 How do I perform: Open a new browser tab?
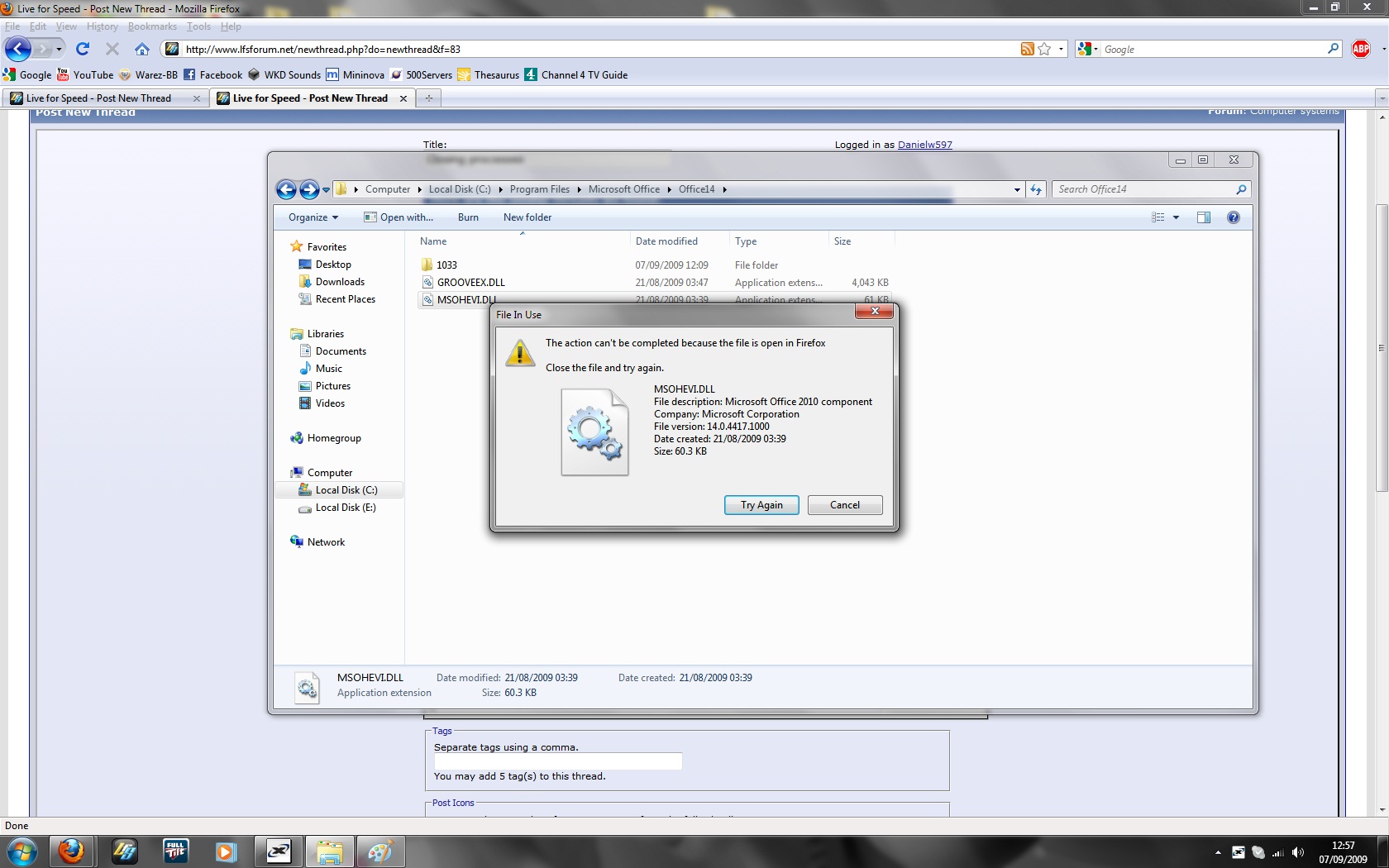[428, 98]
